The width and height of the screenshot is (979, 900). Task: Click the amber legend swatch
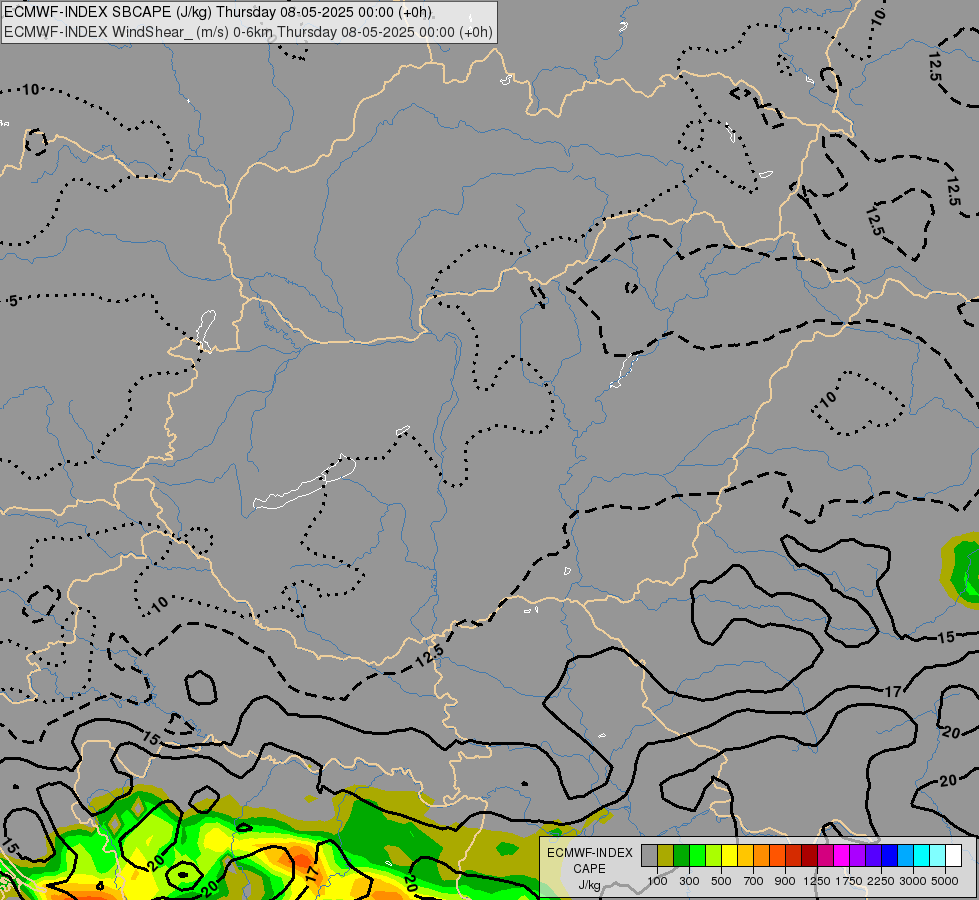pos(745,855)
